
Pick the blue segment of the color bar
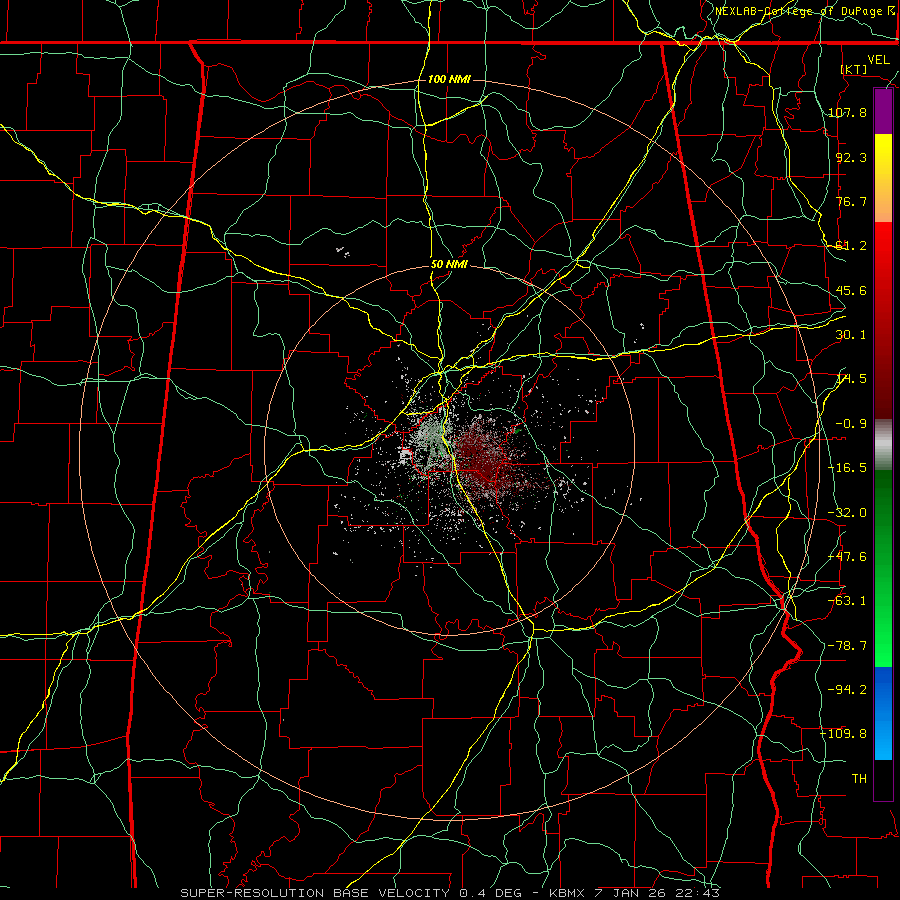(x=883, y=713)
